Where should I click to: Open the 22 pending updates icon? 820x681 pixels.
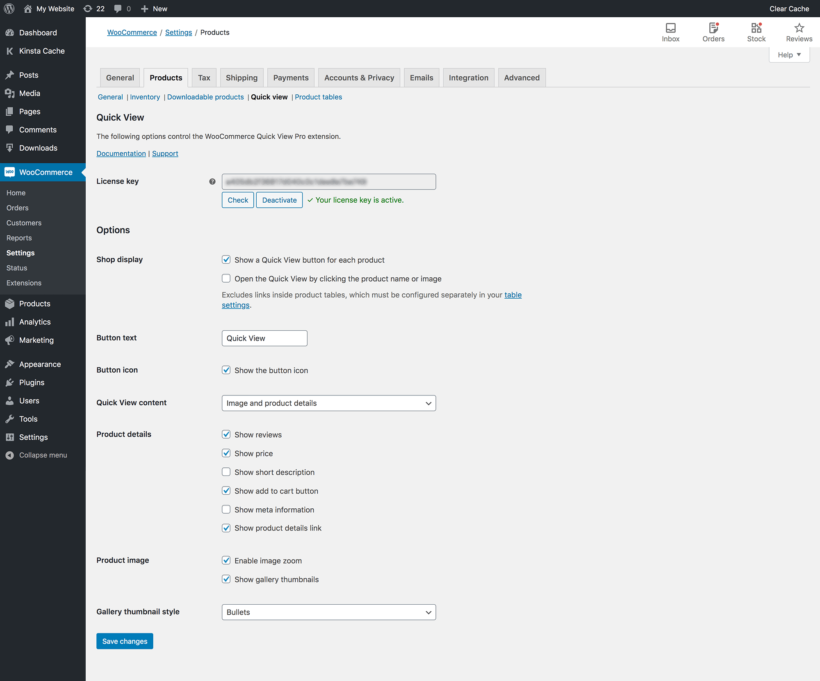pyautogui.click(x=88, y=9)
